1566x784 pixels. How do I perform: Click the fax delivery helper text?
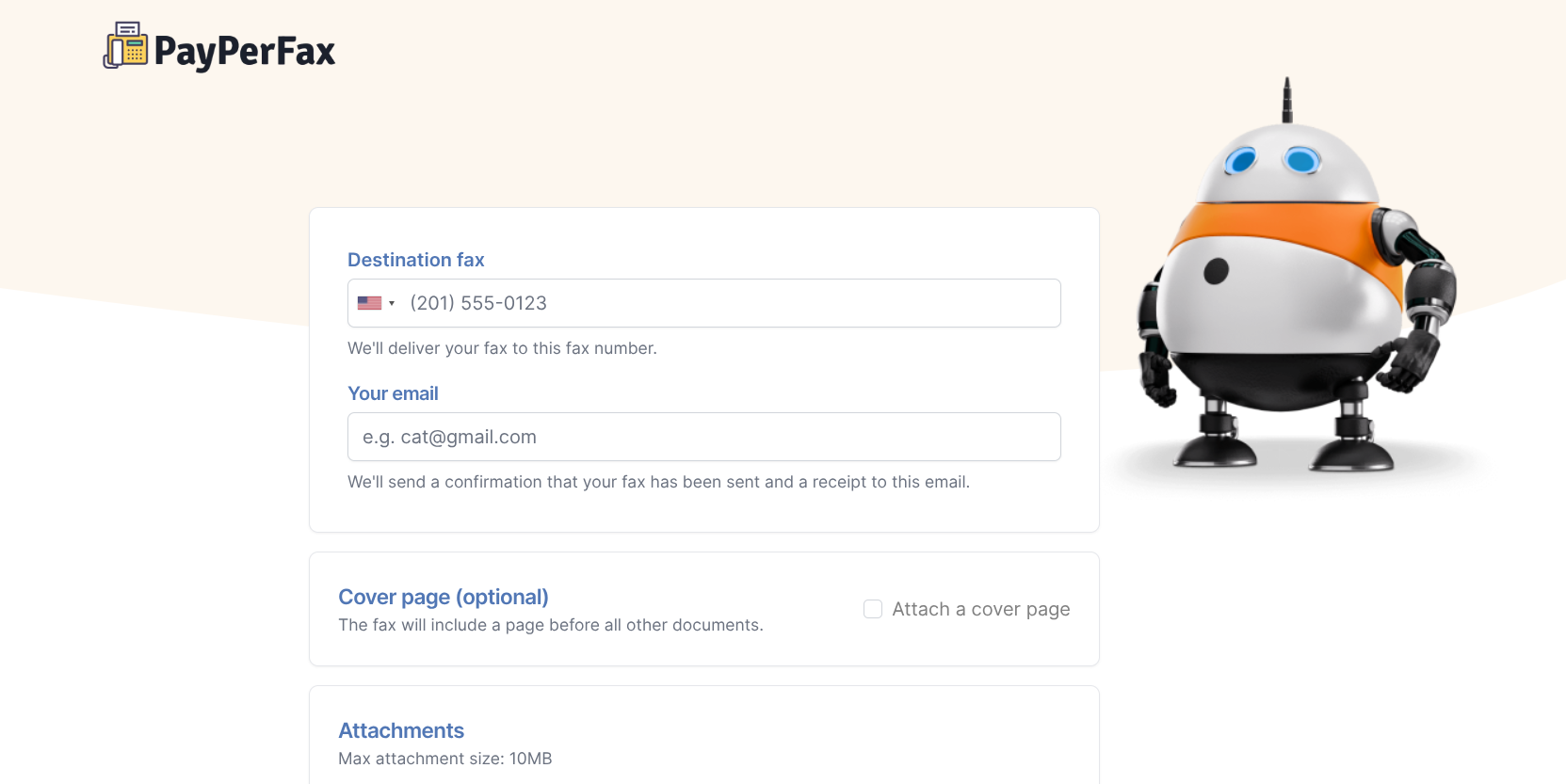502,348
